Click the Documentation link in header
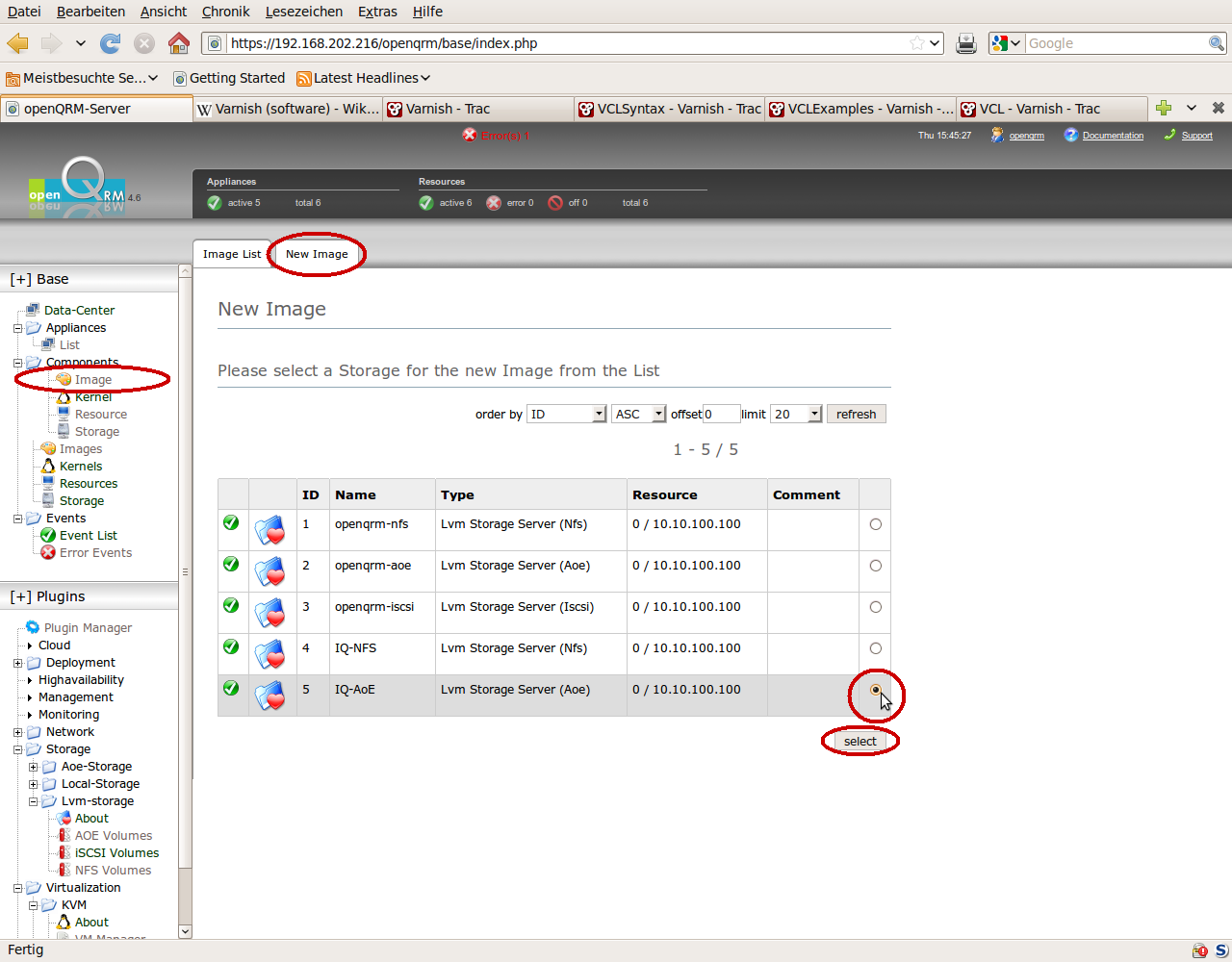Screen dimensions: 1232x962 [1113, 136]
